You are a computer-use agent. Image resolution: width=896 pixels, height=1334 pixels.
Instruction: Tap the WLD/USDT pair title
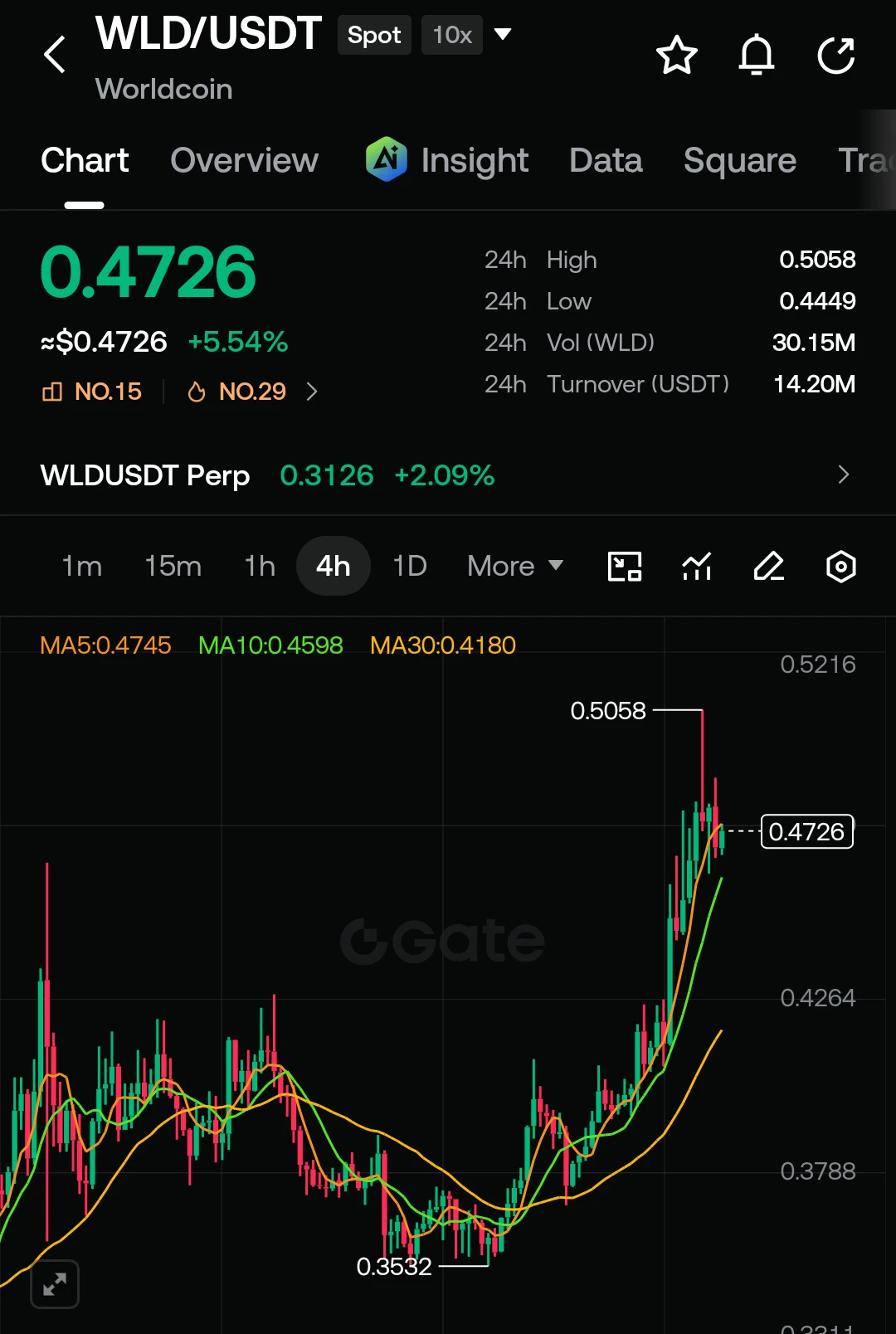tap(208, 33)
